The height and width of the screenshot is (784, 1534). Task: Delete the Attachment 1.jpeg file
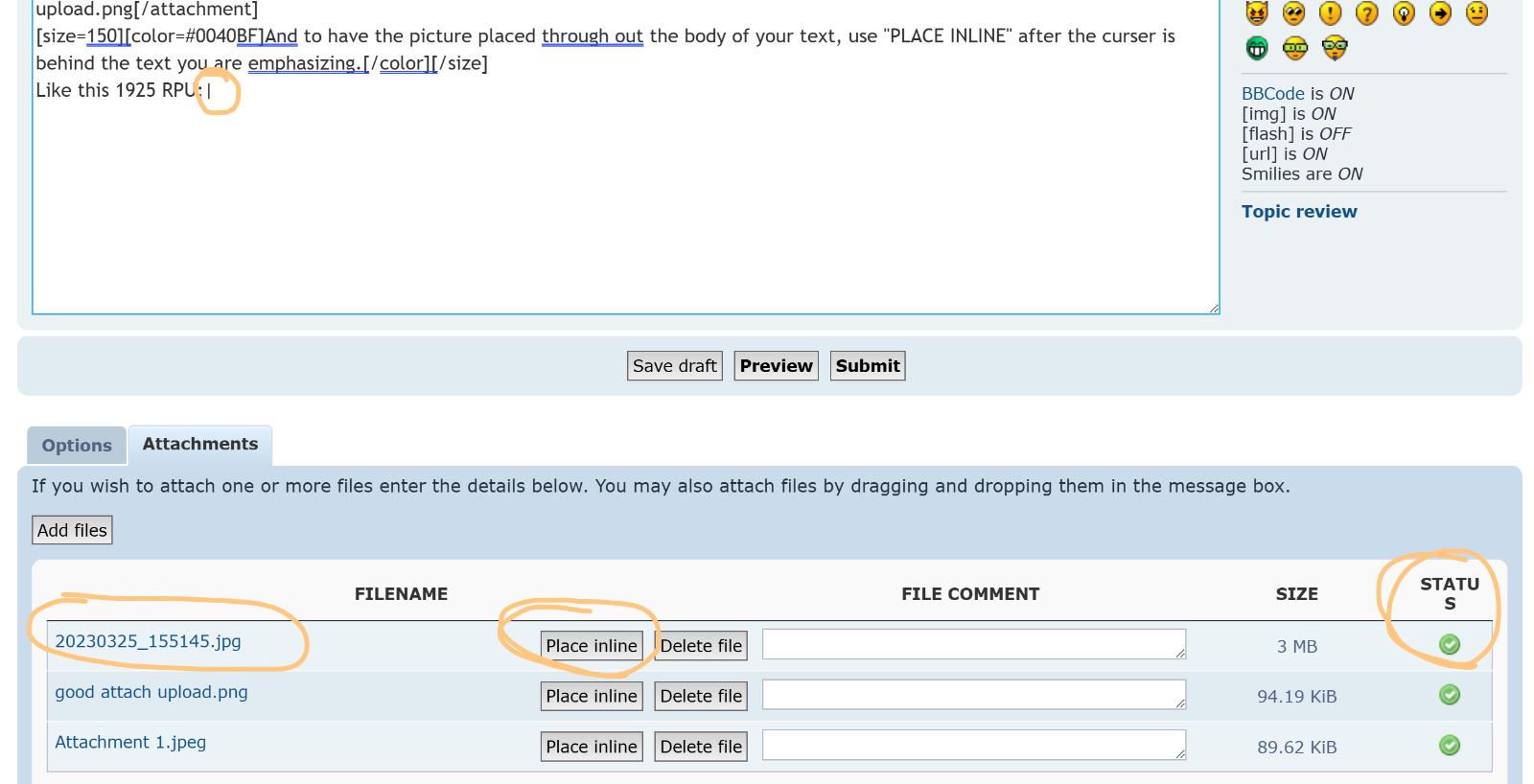pyautogui.click(x=701, y=747)
